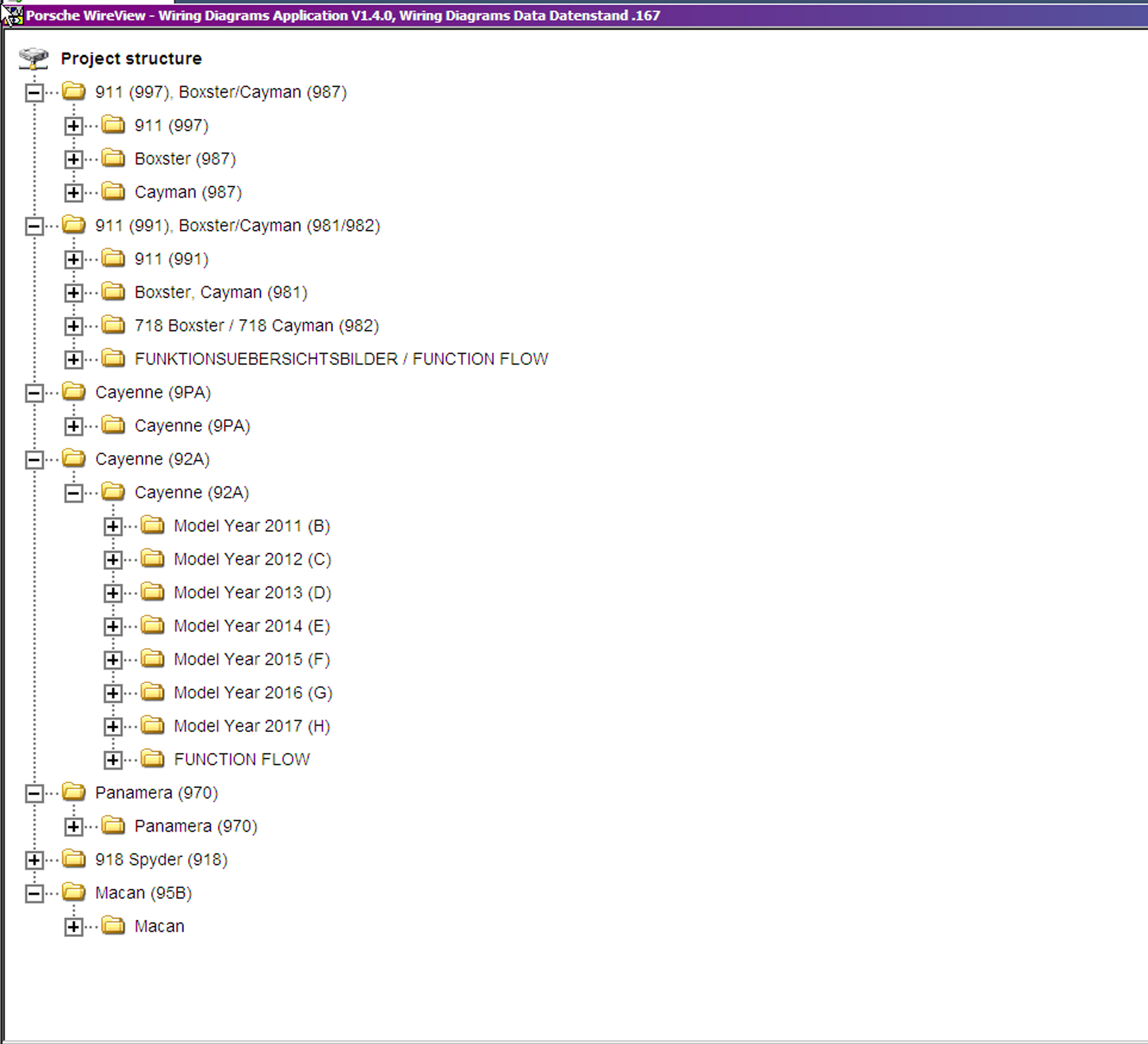
Task: Expand Model Year 2011 (B)
Action: click(113, 526)
